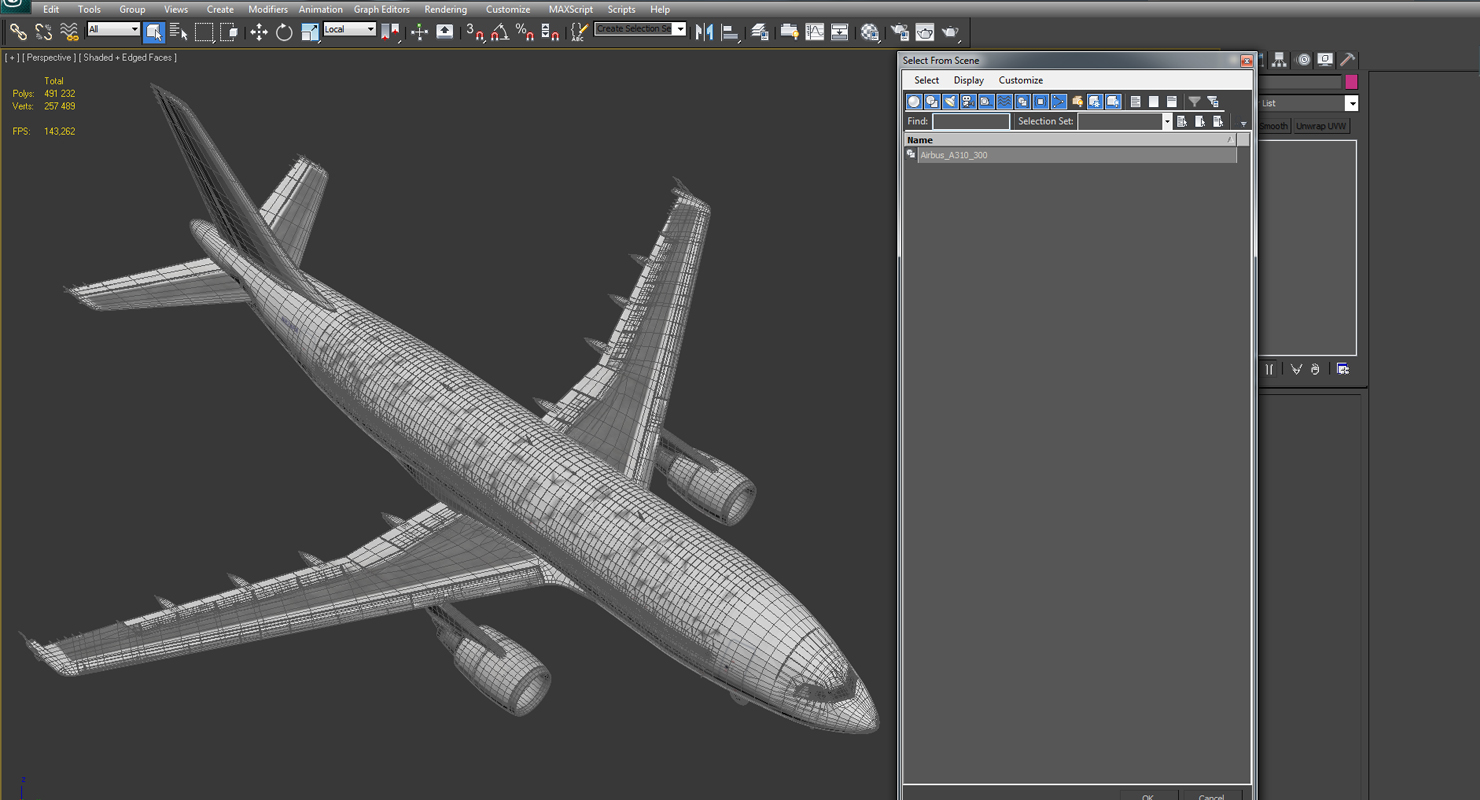Open the Modifiers menu
1480x800 pixels.
268,9
